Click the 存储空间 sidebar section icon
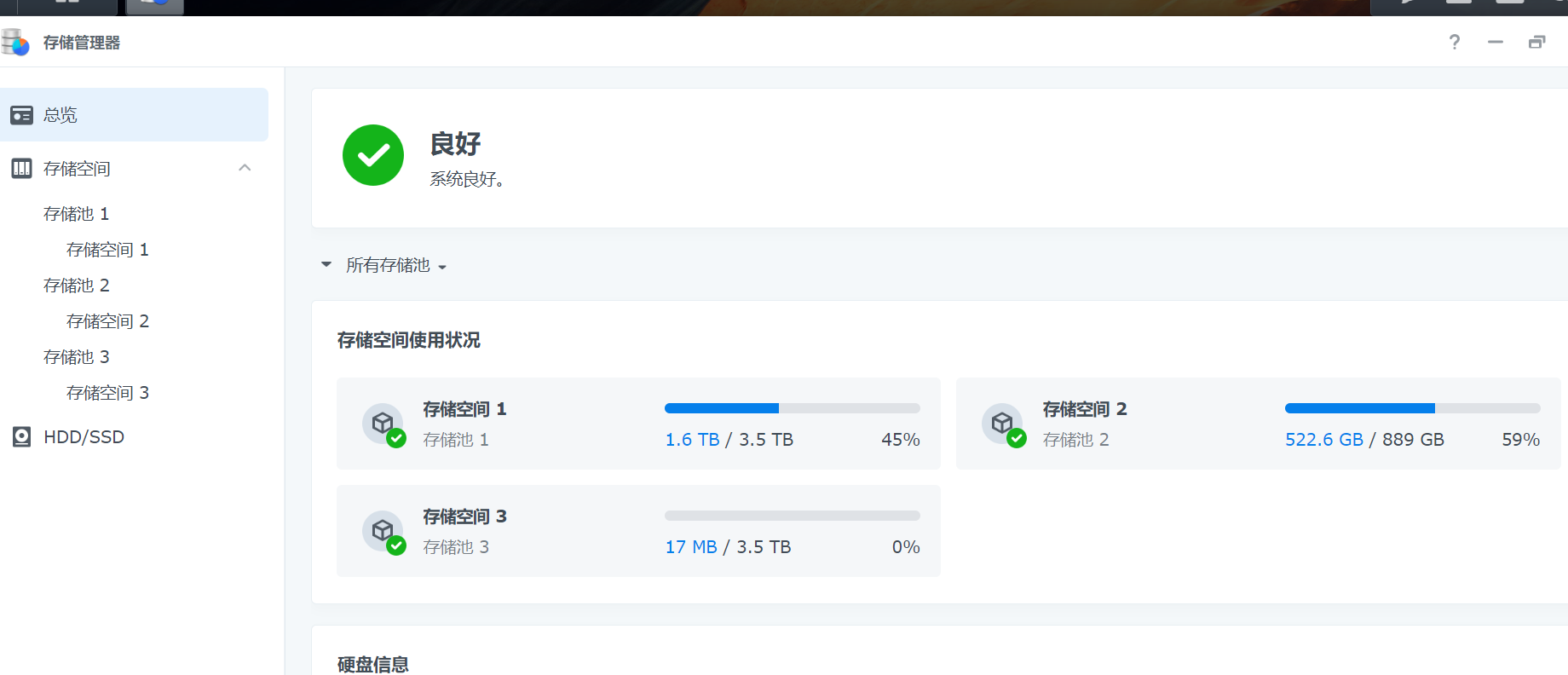Image resolution: width=1568 pixels, height=675 pixels. coord(21,169)
